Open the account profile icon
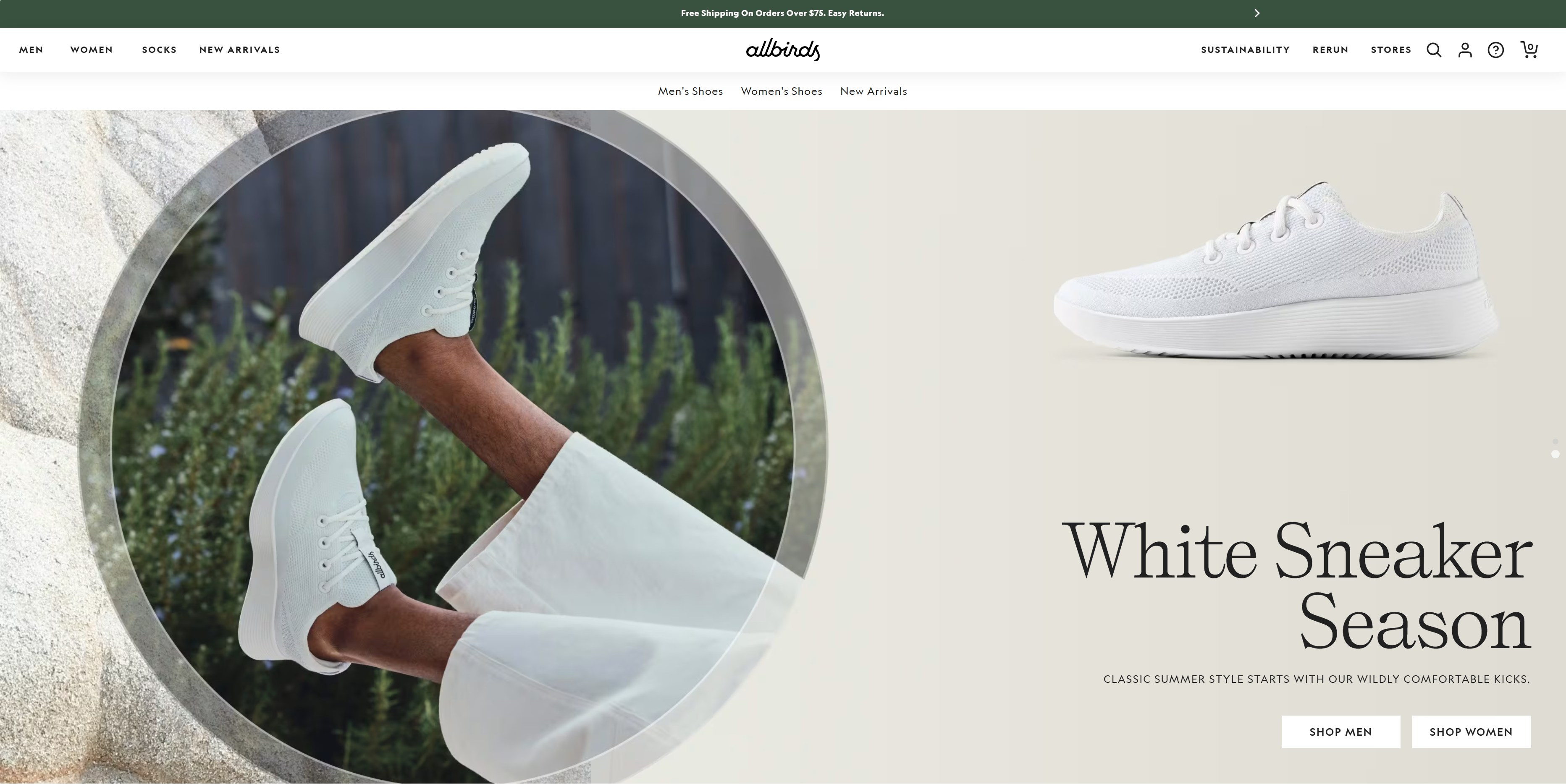This screenshot has width=1566, height=784. pos(1465,50)
